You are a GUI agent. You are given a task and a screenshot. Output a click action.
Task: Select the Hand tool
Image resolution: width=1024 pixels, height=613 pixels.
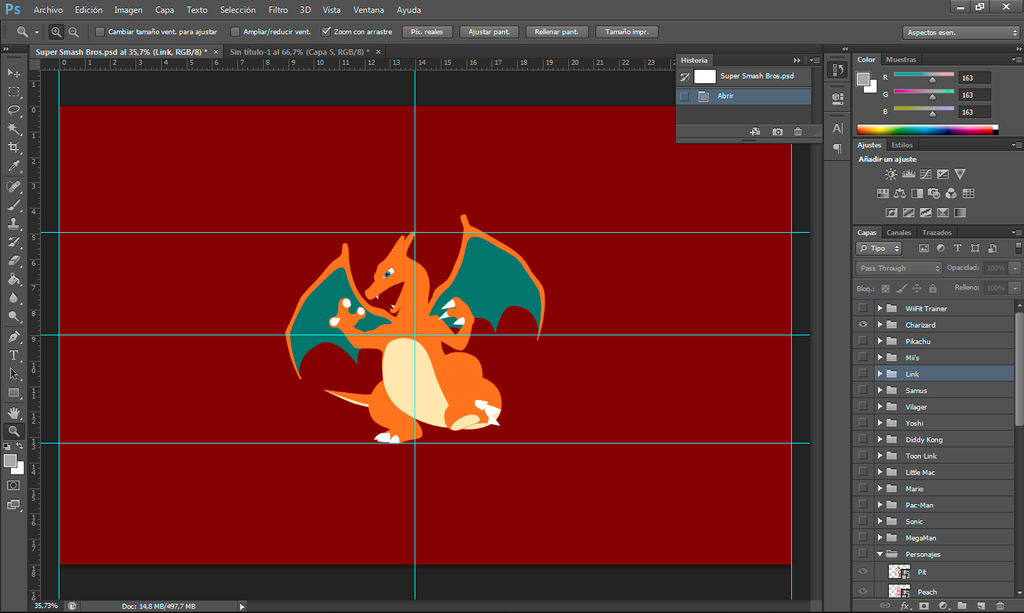[x=13, y=413]
